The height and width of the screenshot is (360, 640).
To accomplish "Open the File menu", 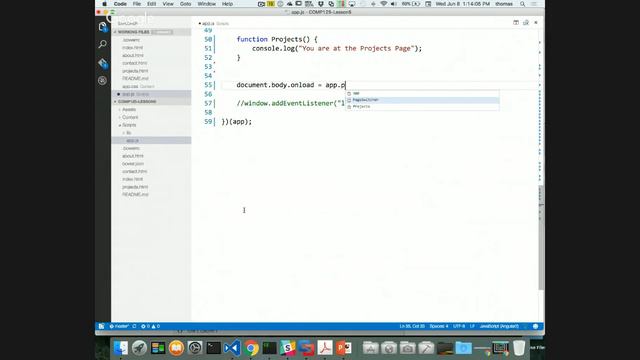I will click(x=137, y=4).
